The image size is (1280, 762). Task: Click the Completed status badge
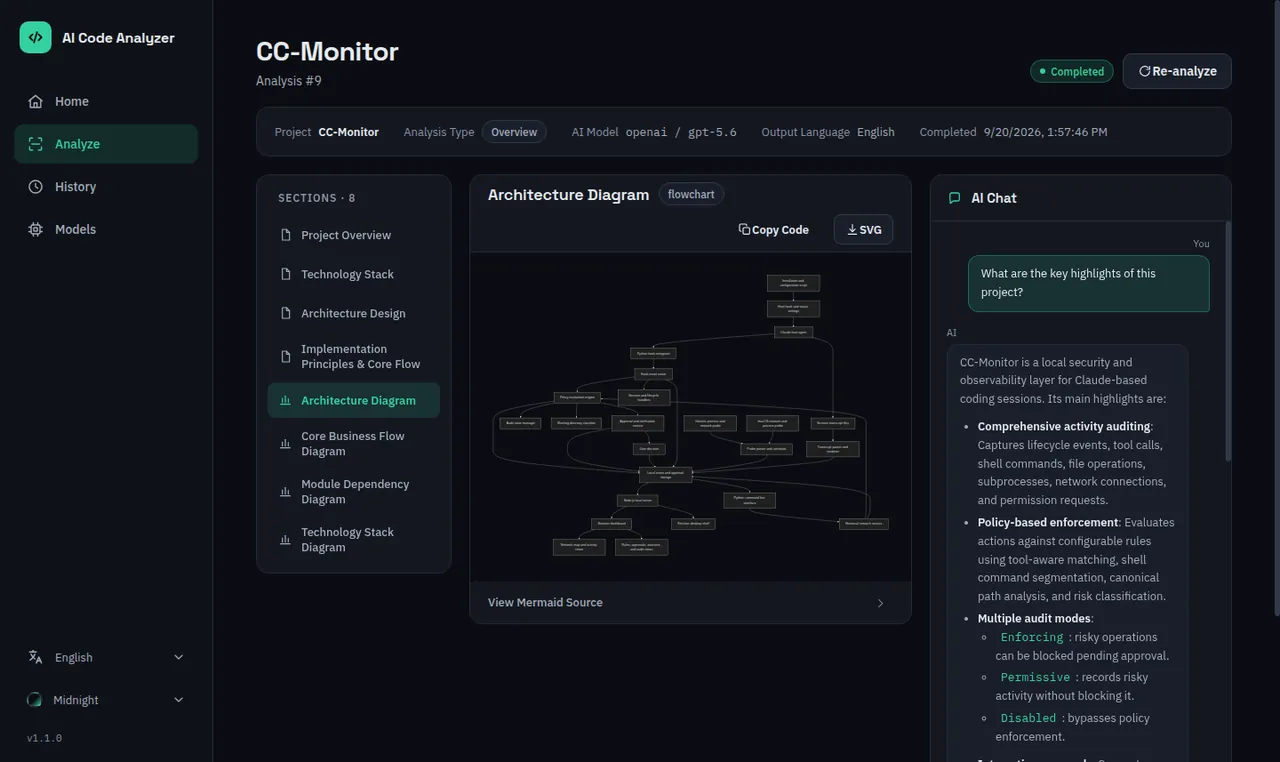[1071, 71]
